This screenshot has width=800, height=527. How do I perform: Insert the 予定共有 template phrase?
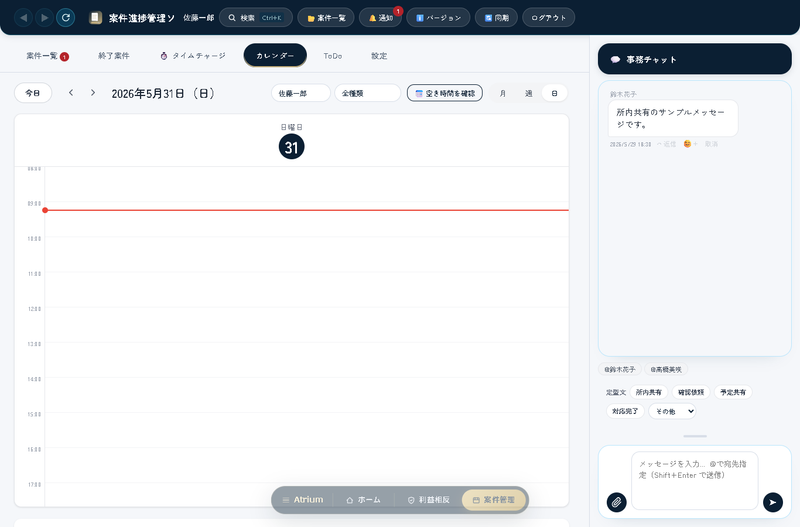(x=733, y=392)
